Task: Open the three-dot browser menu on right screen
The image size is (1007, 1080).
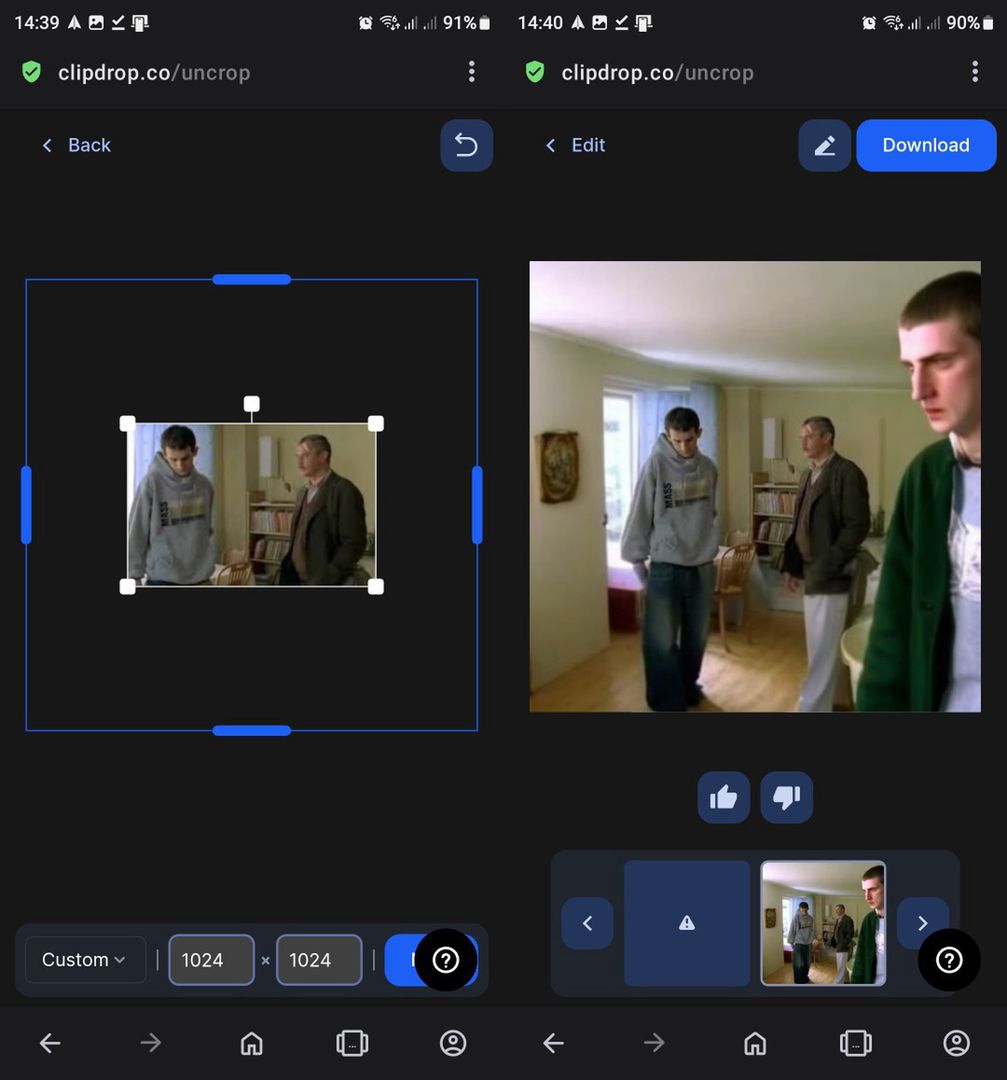Action: 975,72
